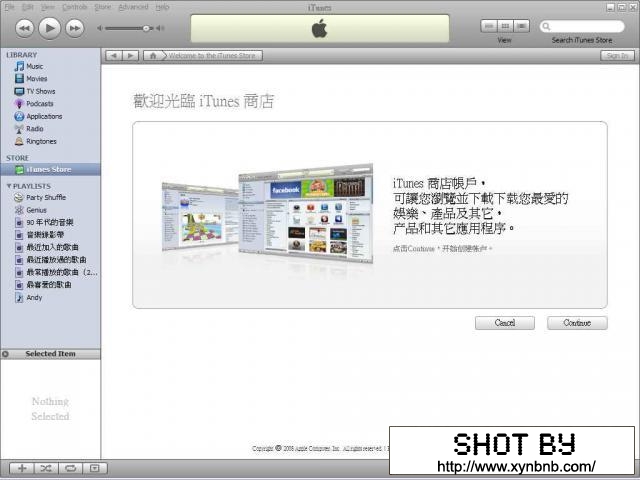
Task: Open the Podcasts library
Action: pyautogui.click(x=40, y=104)
